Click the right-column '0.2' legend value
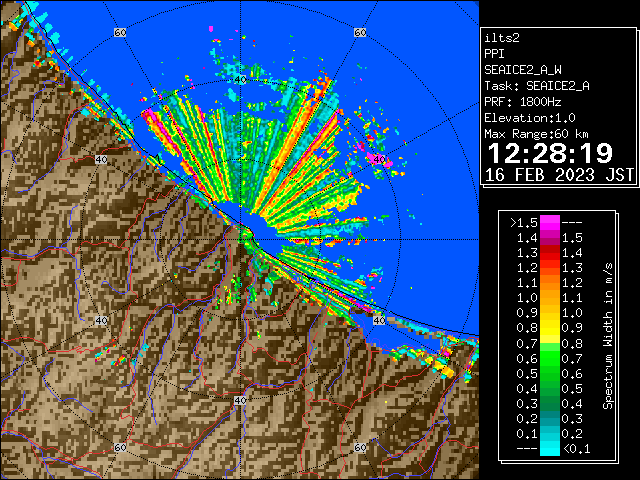The image size is (640, 480). (x=572, y=433)
